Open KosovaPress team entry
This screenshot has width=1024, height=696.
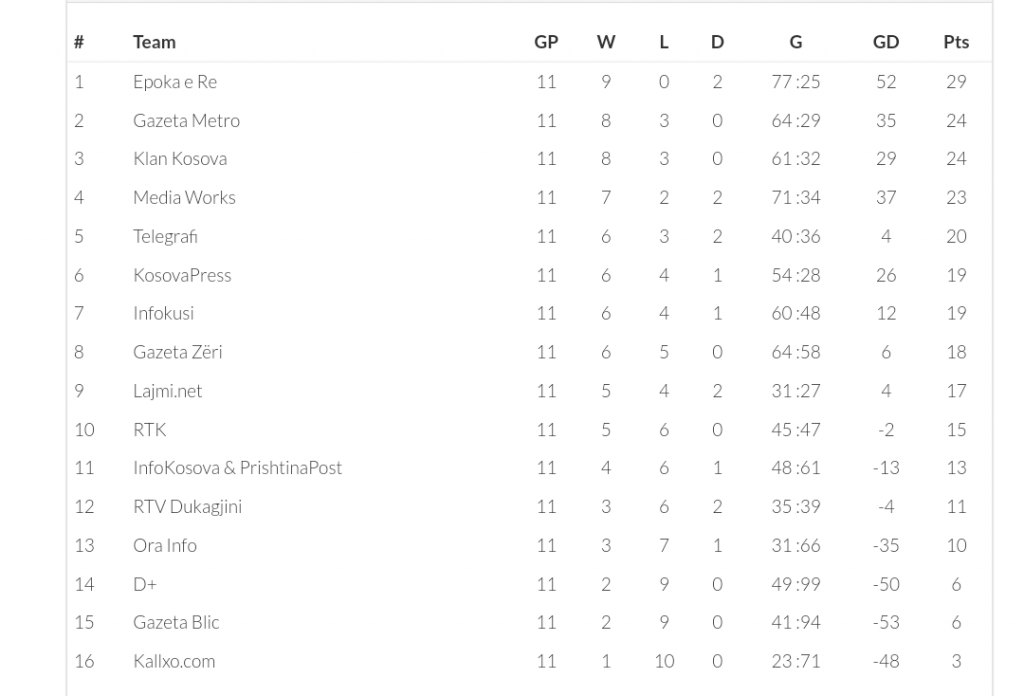pyautogui.click(x=182, y=275)
